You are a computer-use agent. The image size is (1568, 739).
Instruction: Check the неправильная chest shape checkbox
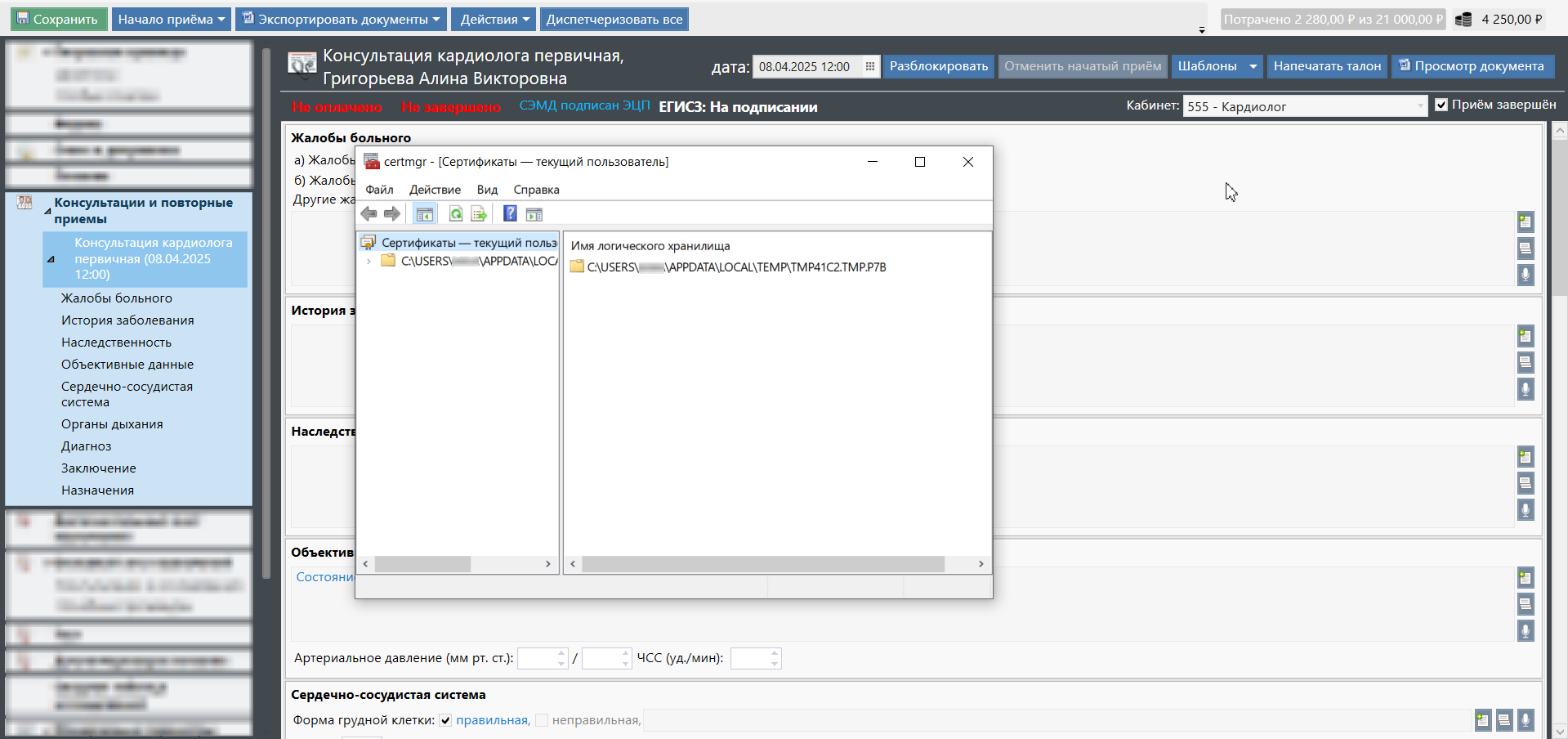[542, 720]
